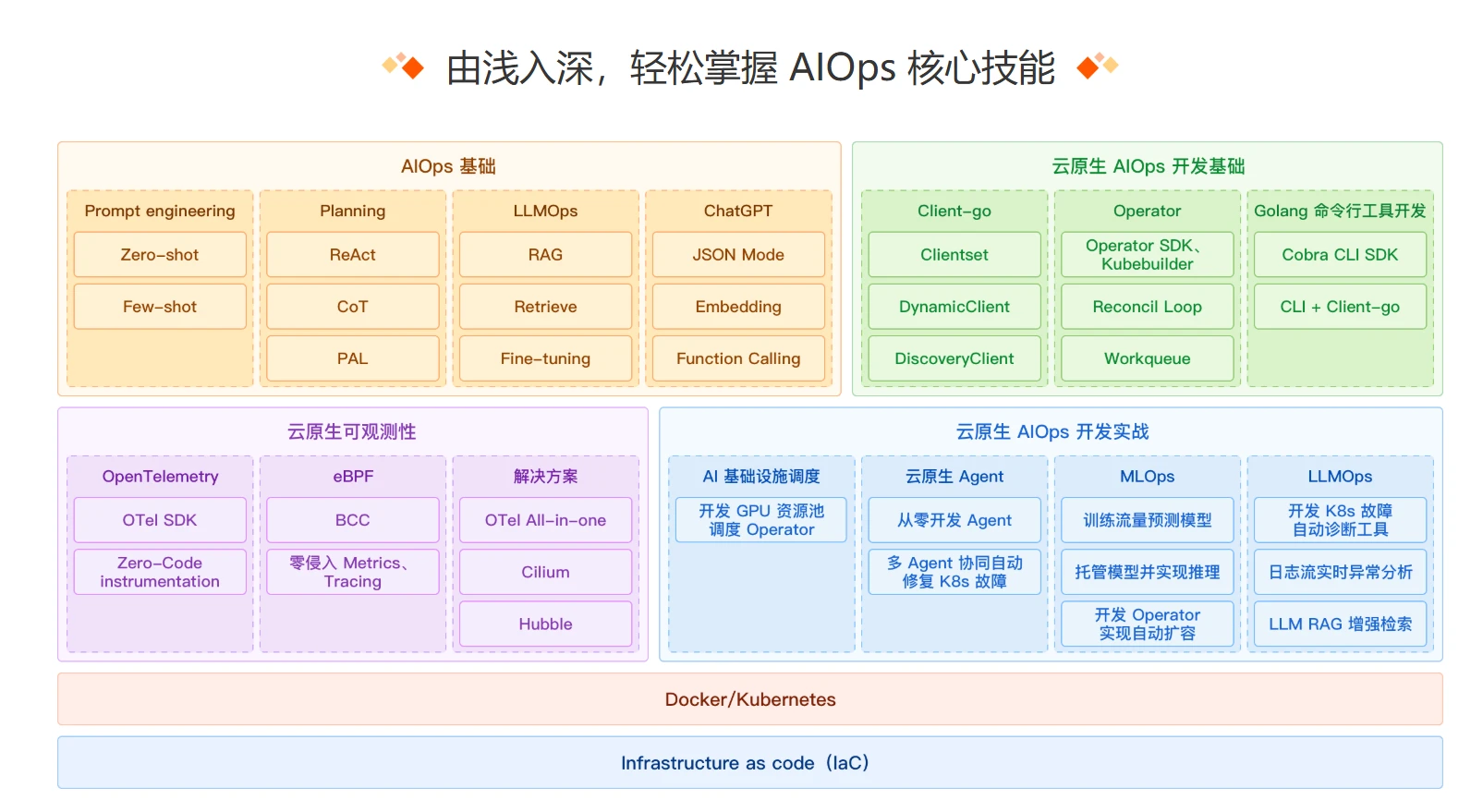Click the ReAct box under Planning
Image resolution: width=1483 pixels, height=812 pixels.
pyautogui.click(x=353, y=254)
